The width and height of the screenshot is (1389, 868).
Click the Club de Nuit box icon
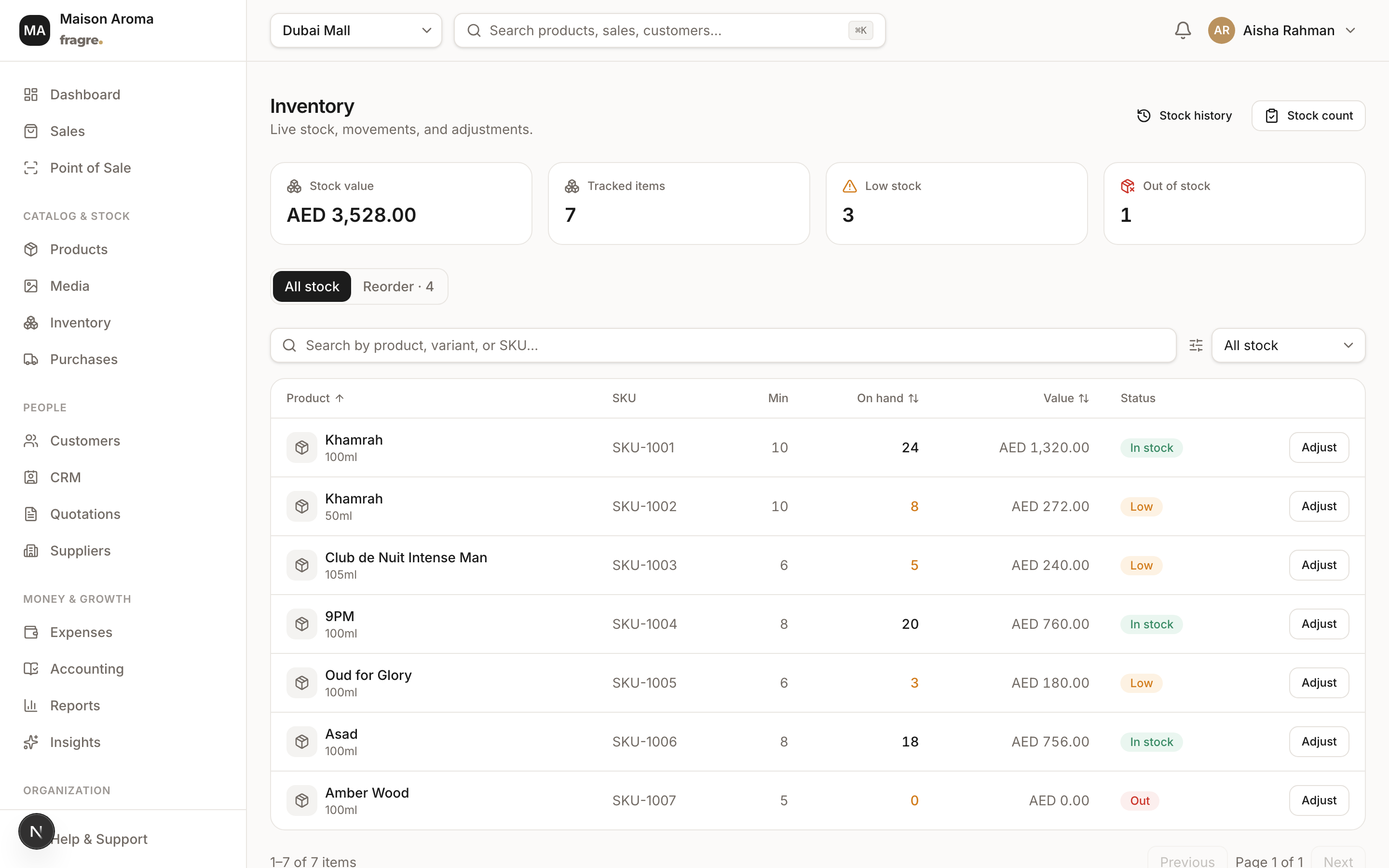pos(302,566)
